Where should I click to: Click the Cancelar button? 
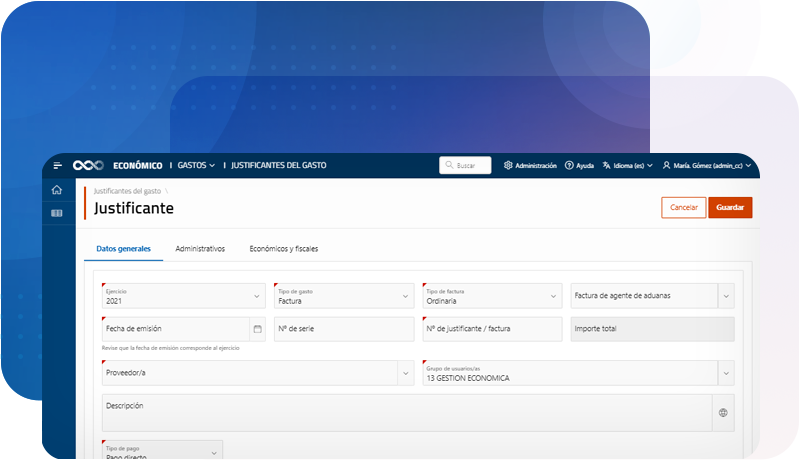(683, 207)
